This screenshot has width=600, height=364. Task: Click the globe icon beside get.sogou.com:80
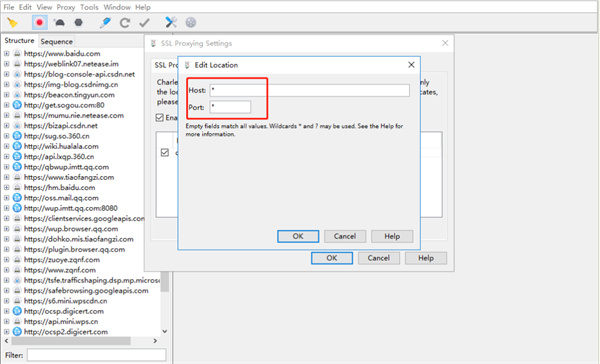click(17, 105)
